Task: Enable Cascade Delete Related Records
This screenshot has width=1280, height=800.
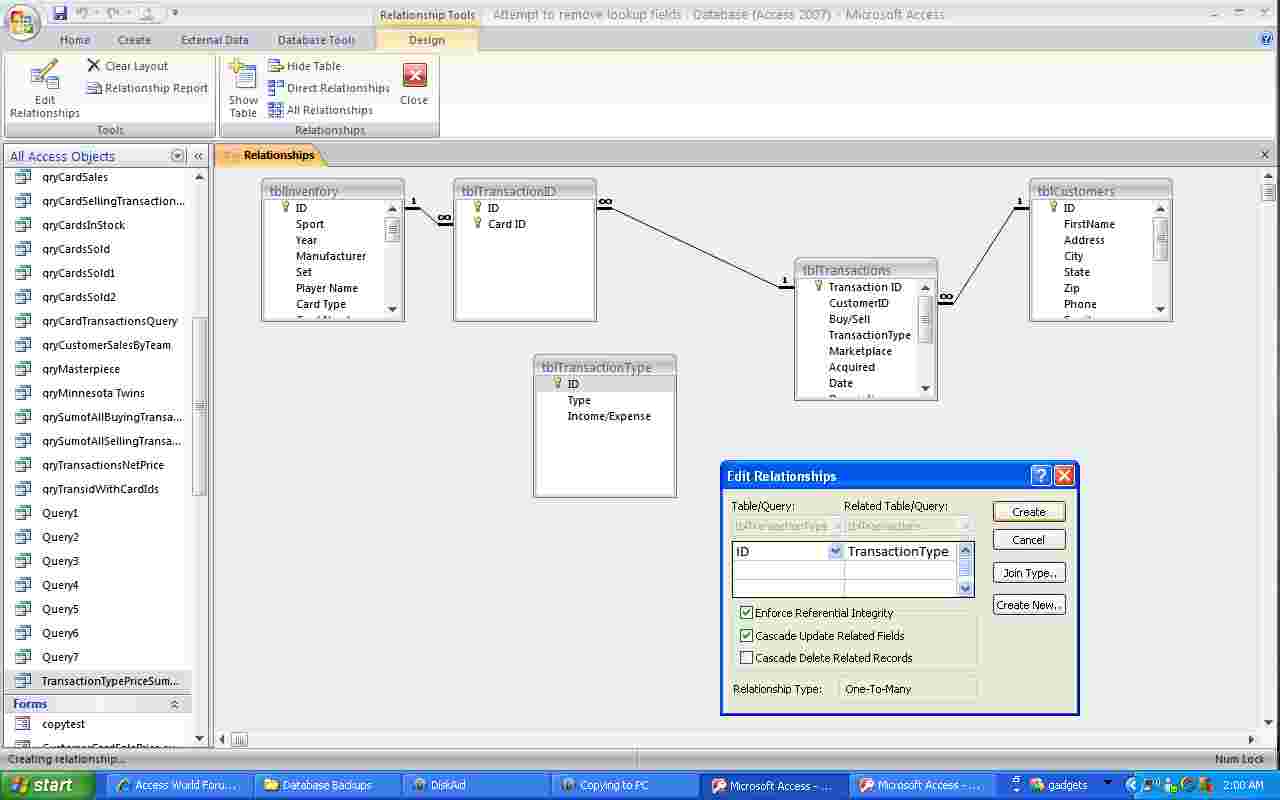Action: (x=746, y=658)
